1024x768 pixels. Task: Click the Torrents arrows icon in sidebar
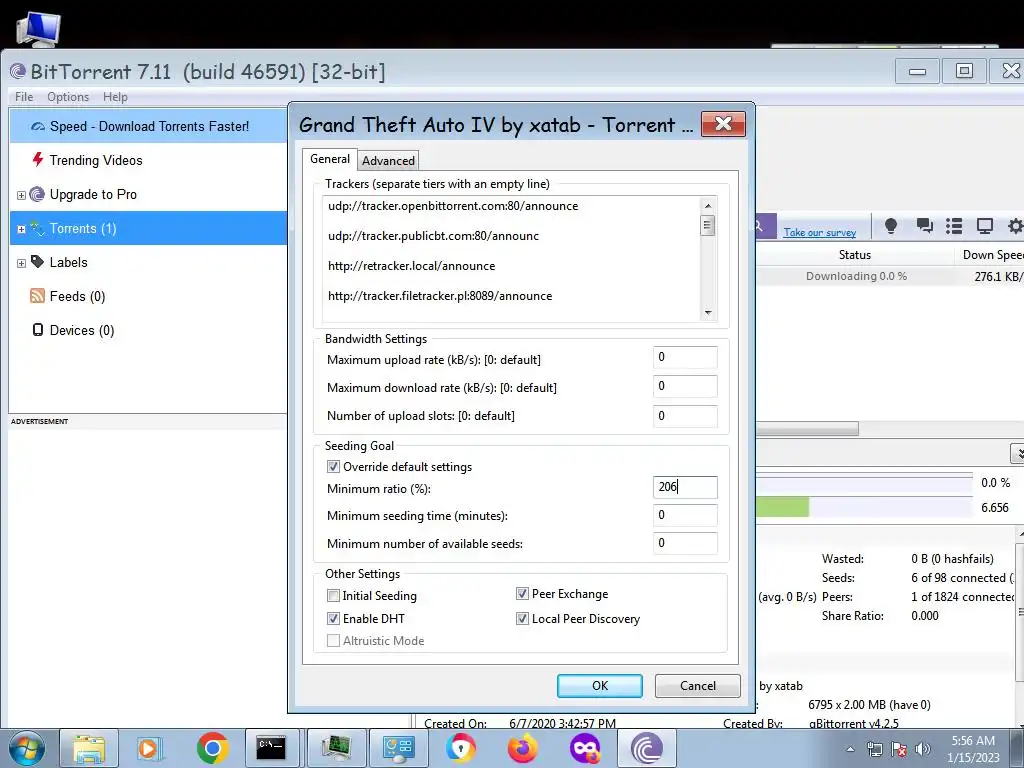point(37,229)
